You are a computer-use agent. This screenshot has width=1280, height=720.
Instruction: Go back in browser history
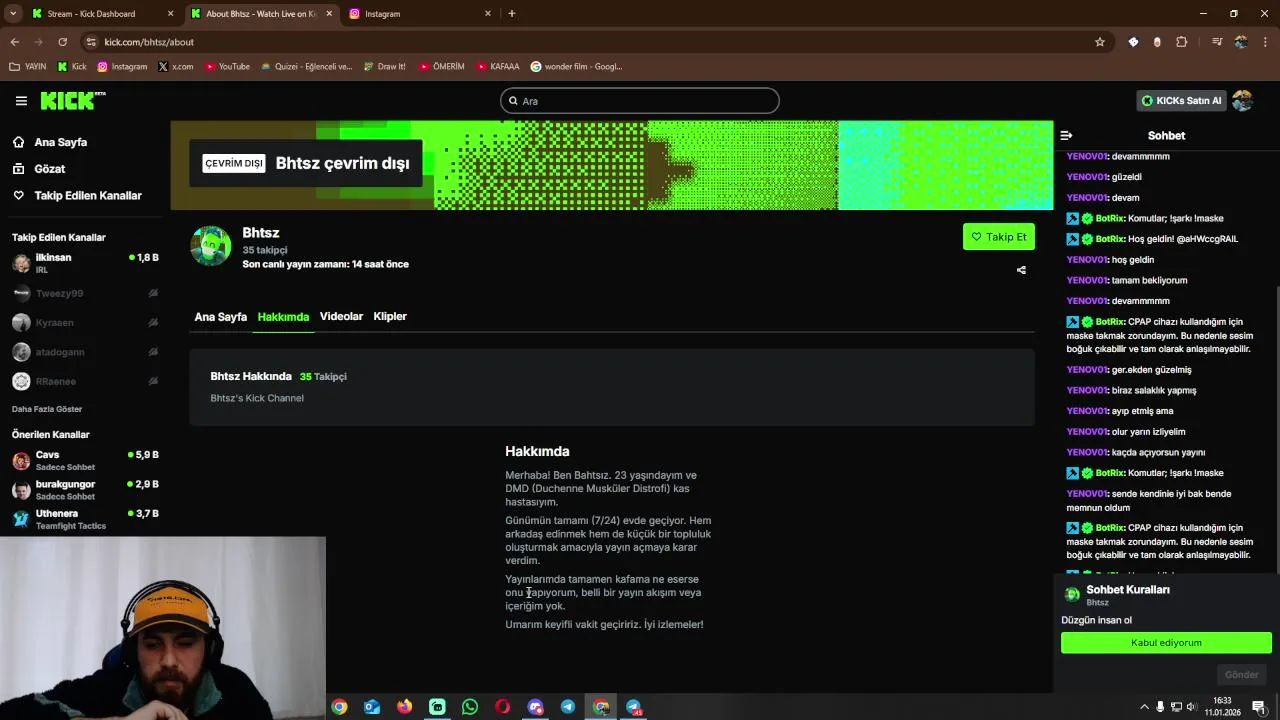coord(14,42)
